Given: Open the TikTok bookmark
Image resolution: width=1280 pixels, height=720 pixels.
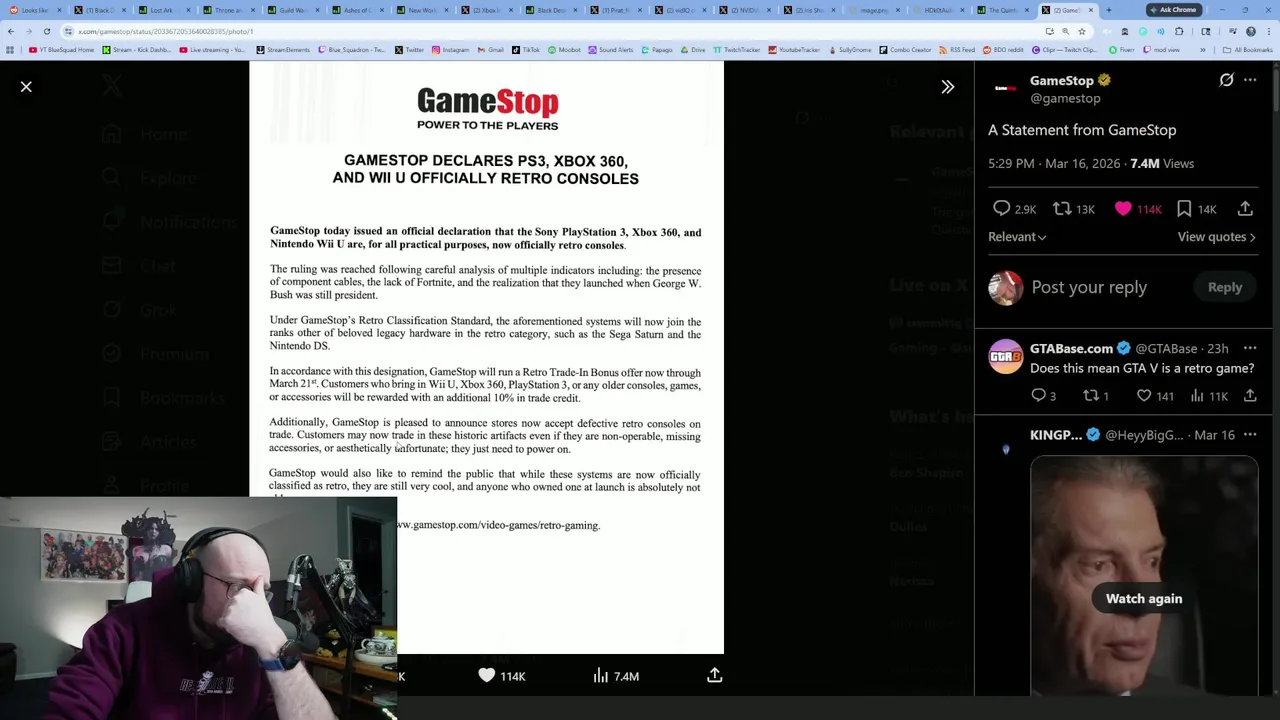Looking at the screenshot, I should 526,50.
